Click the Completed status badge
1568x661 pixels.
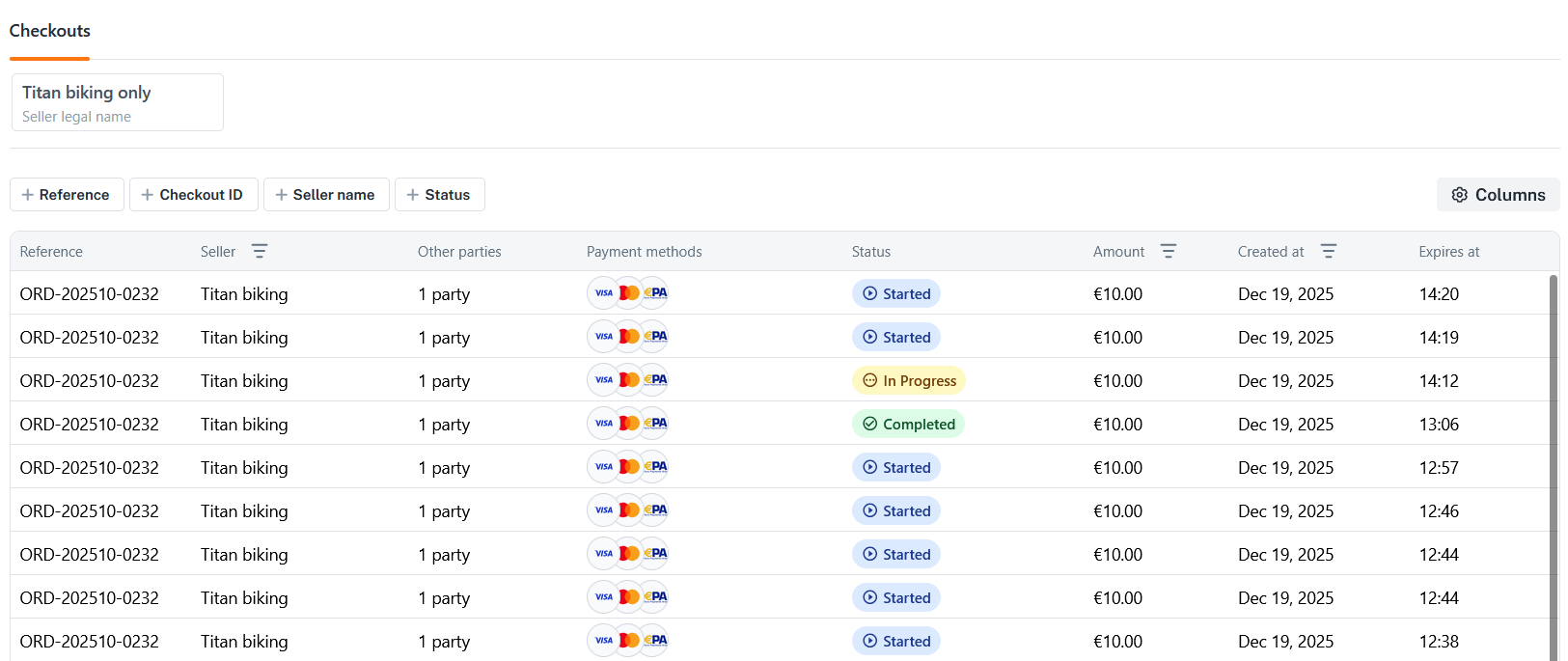(x=908, y=424)
